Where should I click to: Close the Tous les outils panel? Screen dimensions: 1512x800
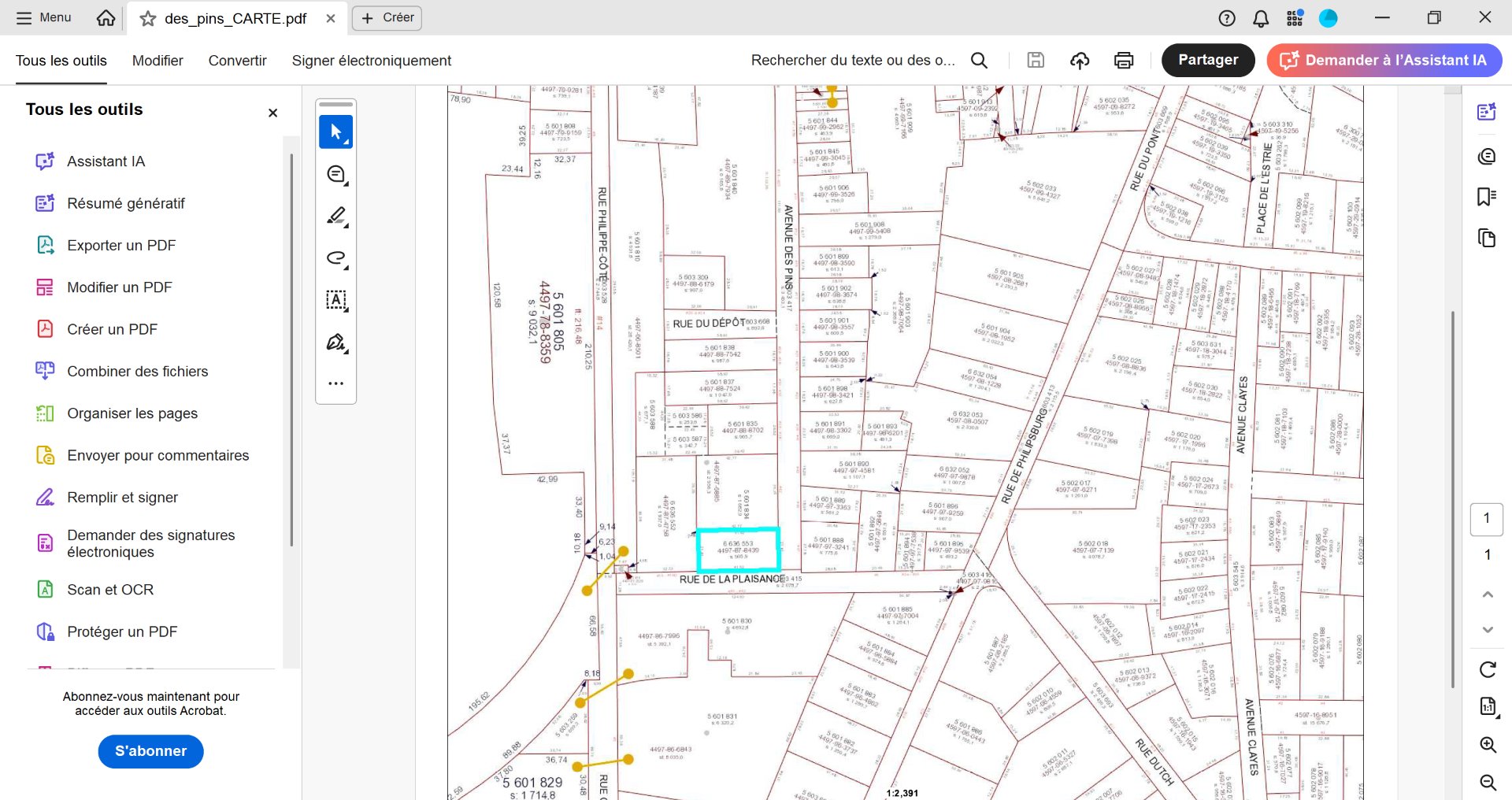(x=273, y=113)
